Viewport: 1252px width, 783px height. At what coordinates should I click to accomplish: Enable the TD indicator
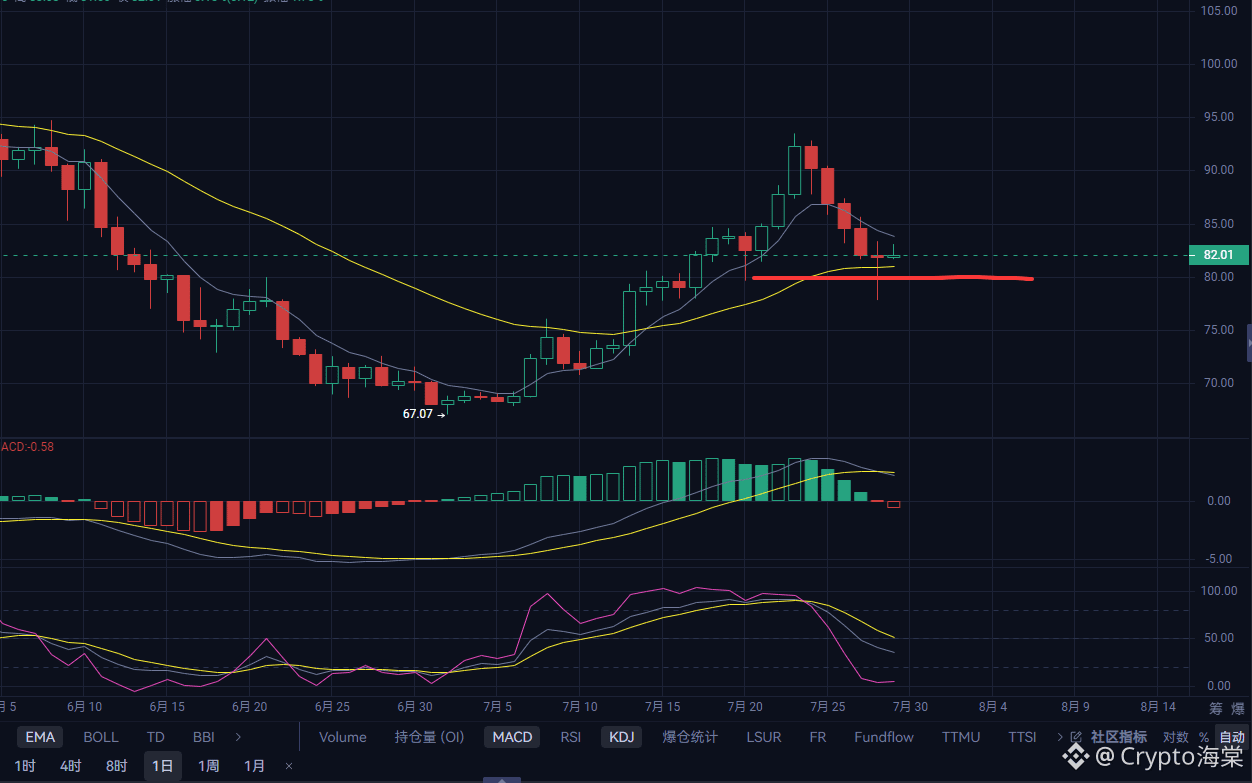(155, 737)
